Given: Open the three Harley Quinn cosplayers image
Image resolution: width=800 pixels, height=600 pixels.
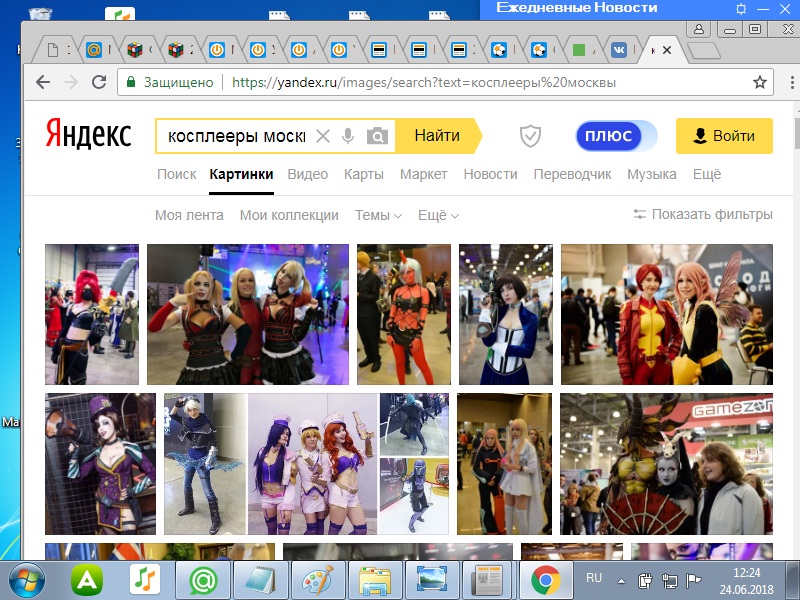Looking at the screenshot, I should 248,314.
